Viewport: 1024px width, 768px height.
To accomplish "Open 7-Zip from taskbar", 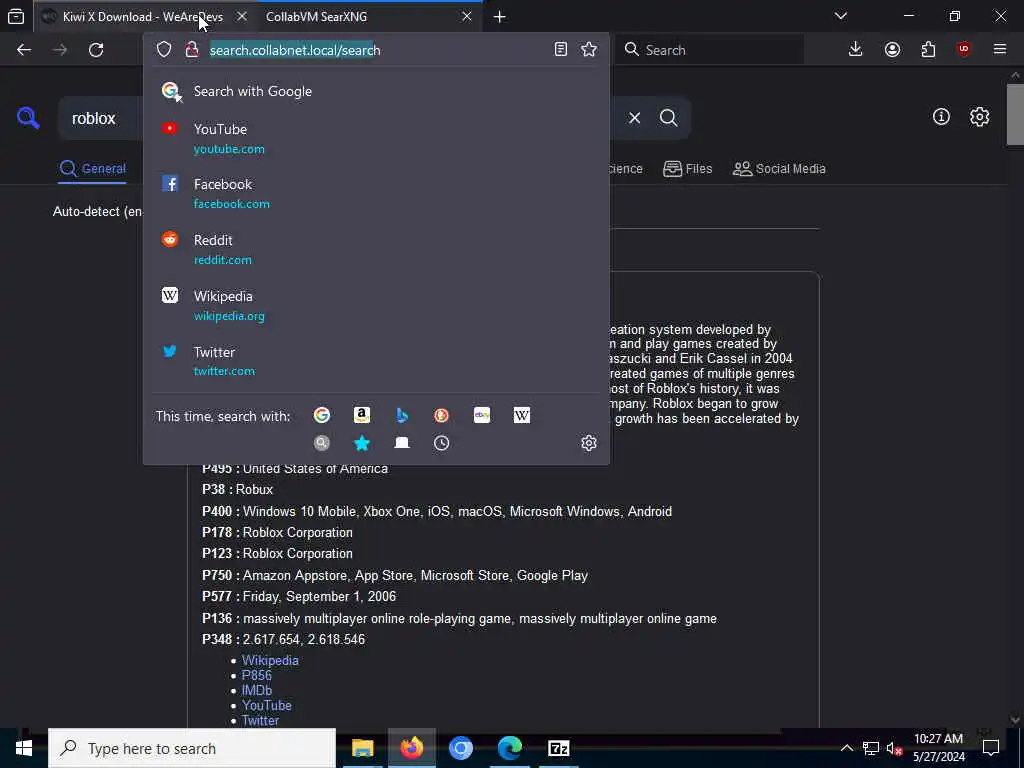I will pos(558,748).
